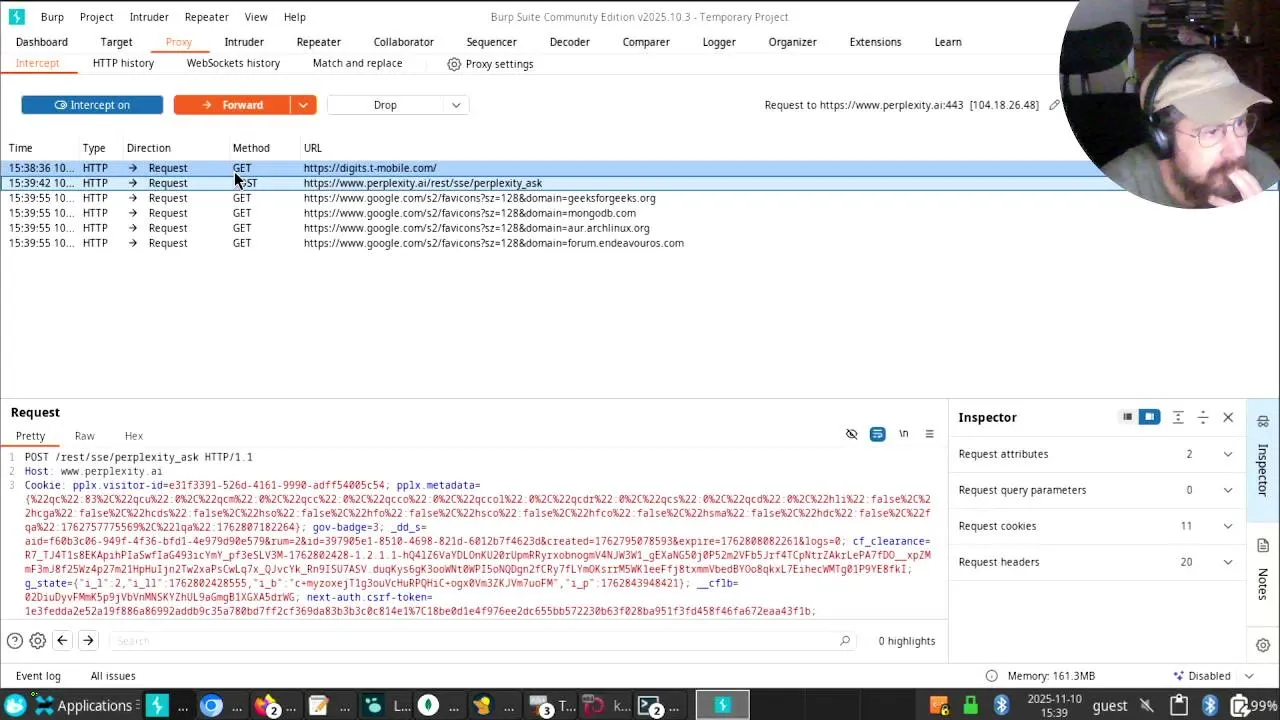Go to next search match arrow
Image resolution: width=1280 pixels, height=720 pixels.
coord(88,641)
